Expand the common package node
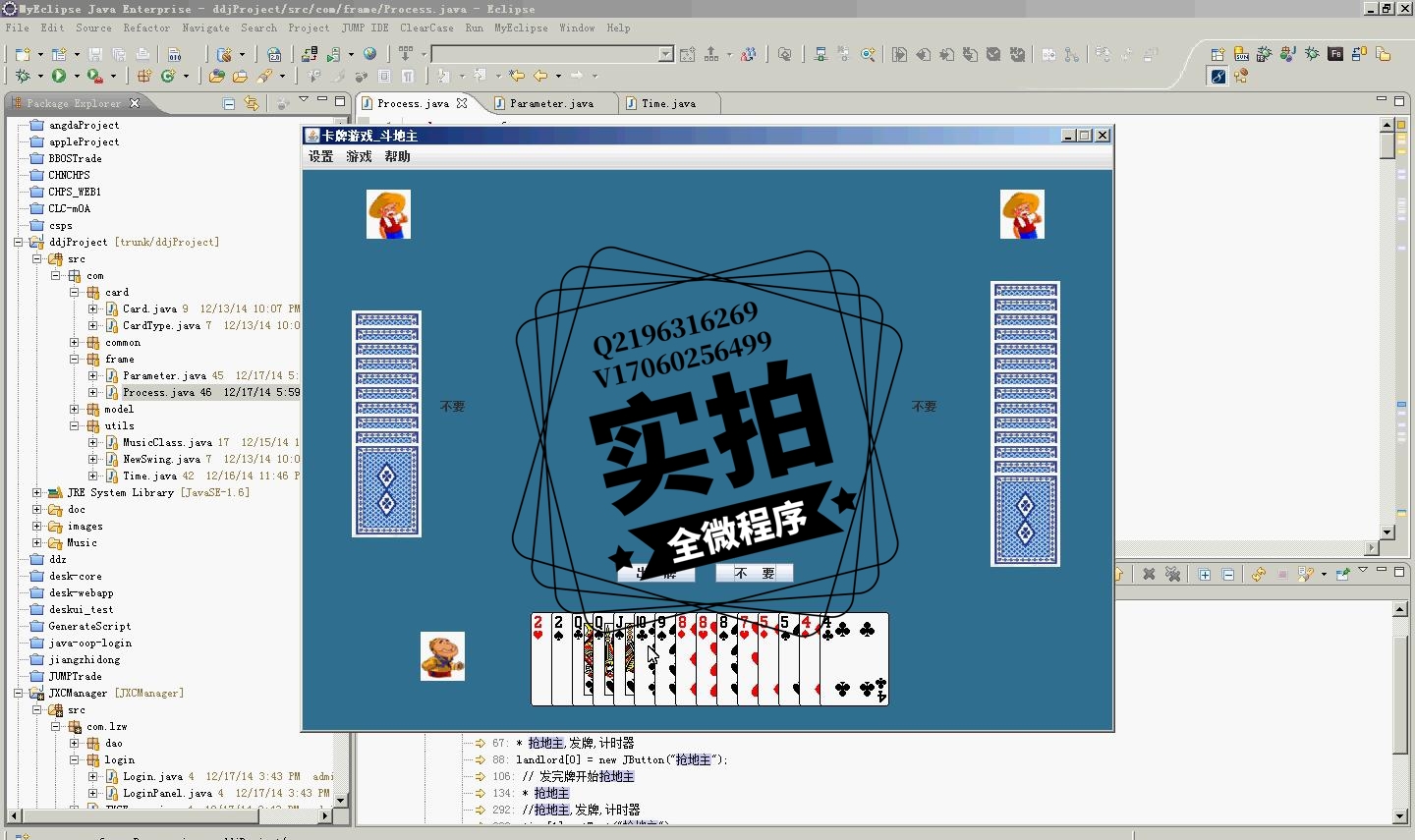 [x=75, y=342]
